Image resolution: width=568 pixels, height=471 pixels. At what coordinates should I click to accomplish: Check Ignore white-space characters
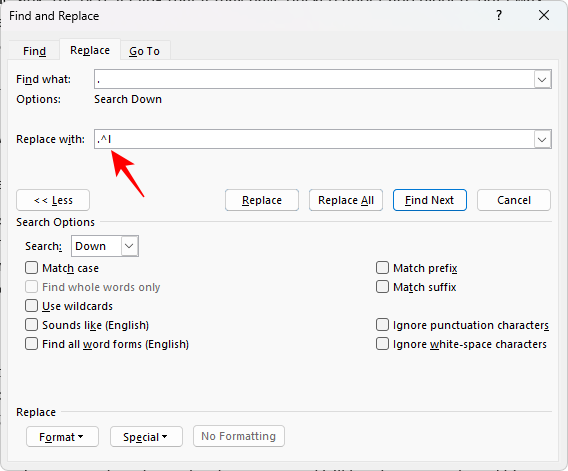[x=382, y=344]
